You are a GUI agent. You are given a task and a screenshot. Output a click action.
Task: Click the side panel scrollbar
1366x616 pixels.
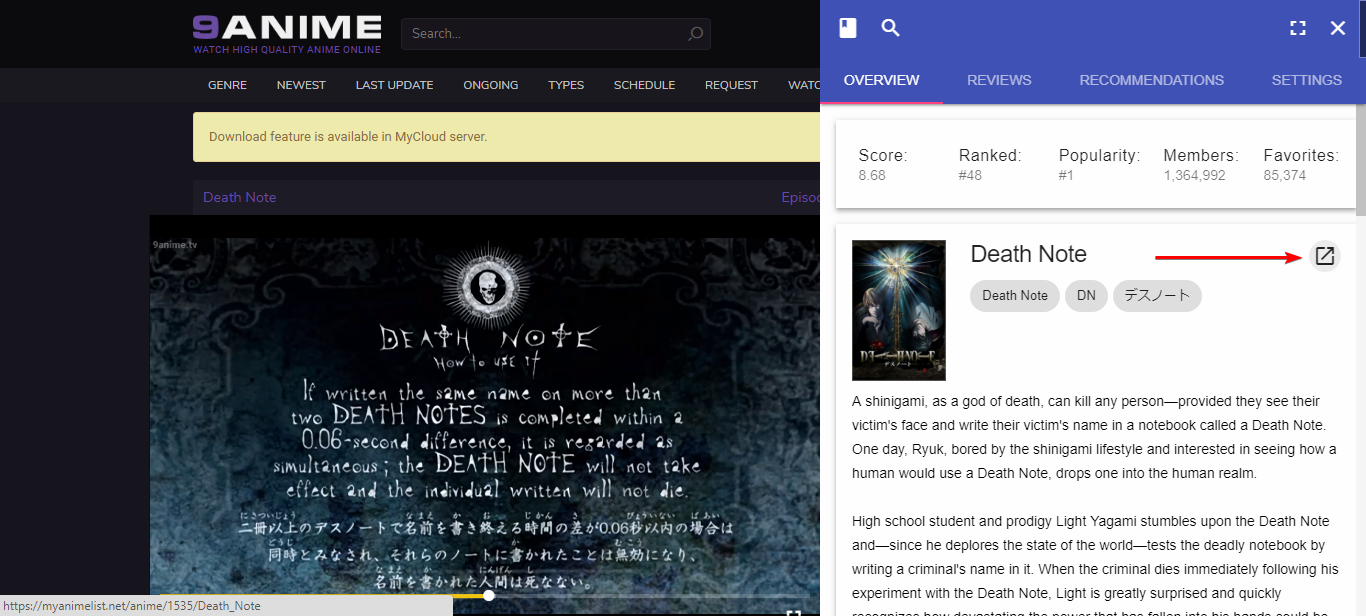pyautogui.click(x=1360, y=160)
